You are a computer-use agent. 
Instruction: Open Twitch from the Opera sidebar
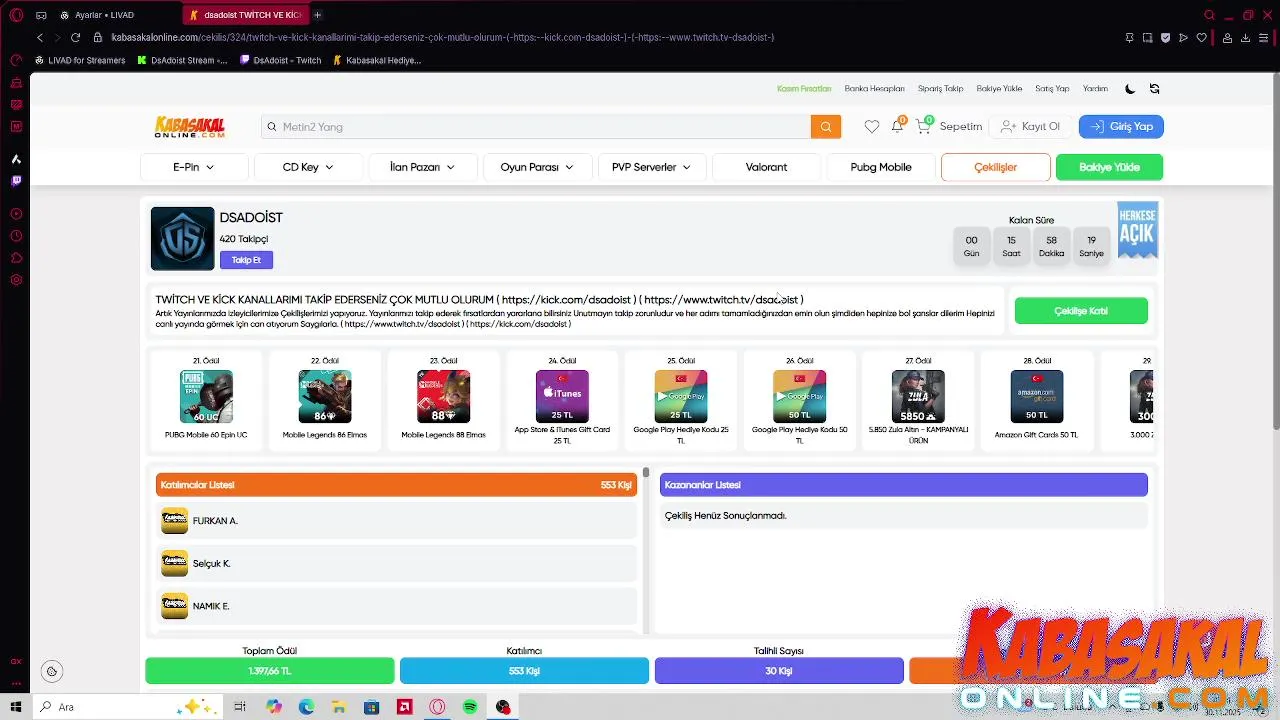click(x=16, y=181)
